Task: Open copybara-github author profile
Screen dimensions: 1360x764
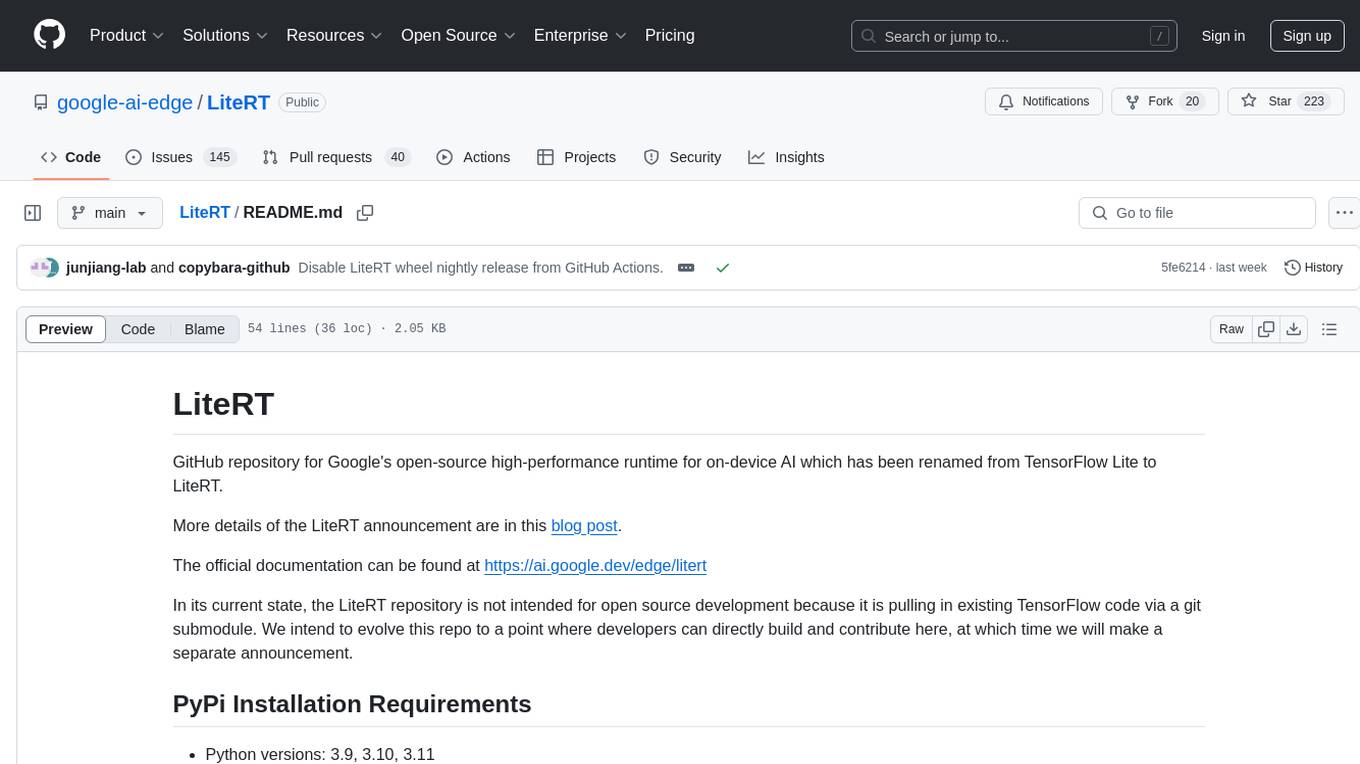Action: (234, 268)
